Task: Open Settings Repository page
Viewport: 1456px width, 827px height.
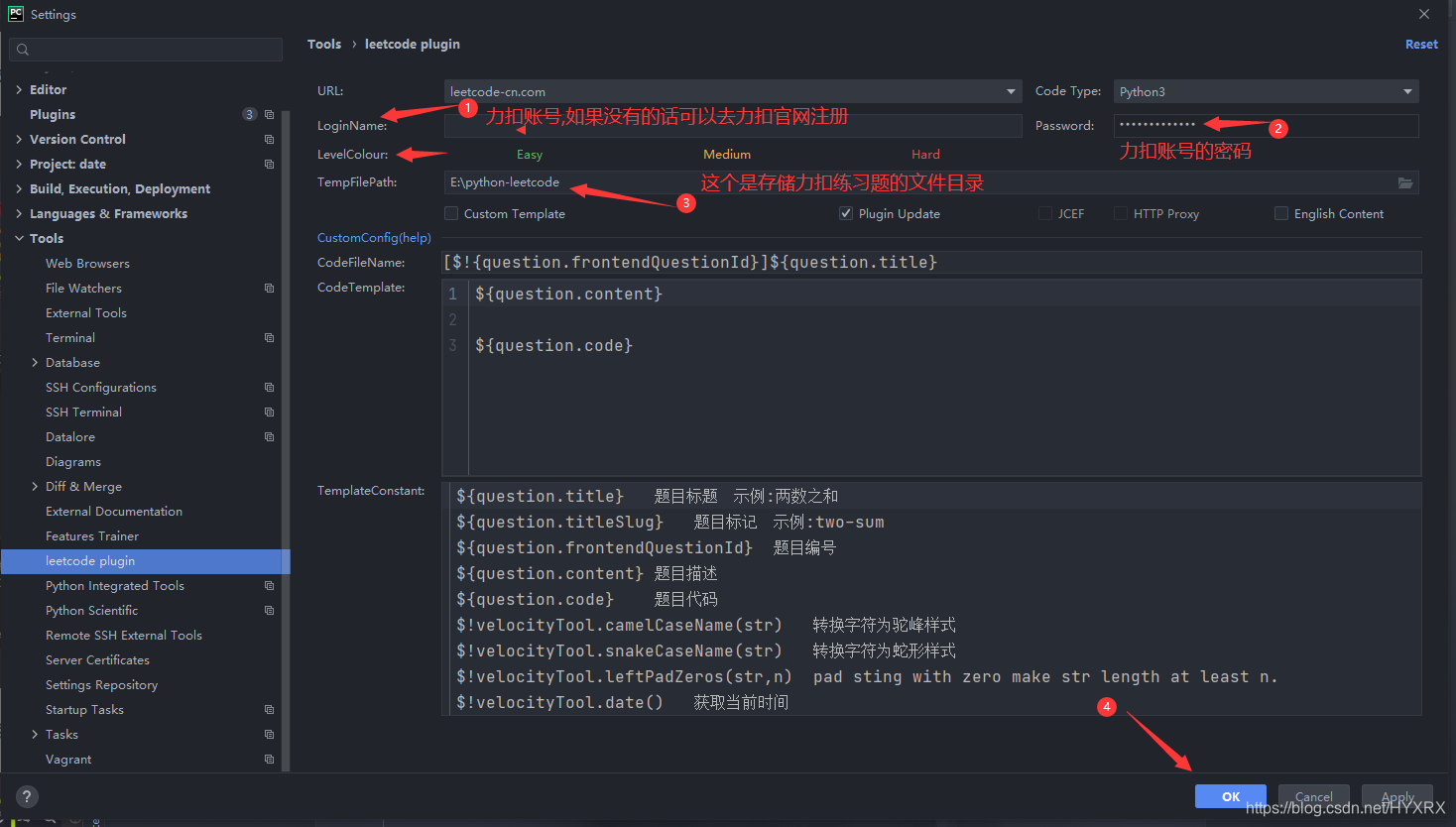Action: (101, 685)
